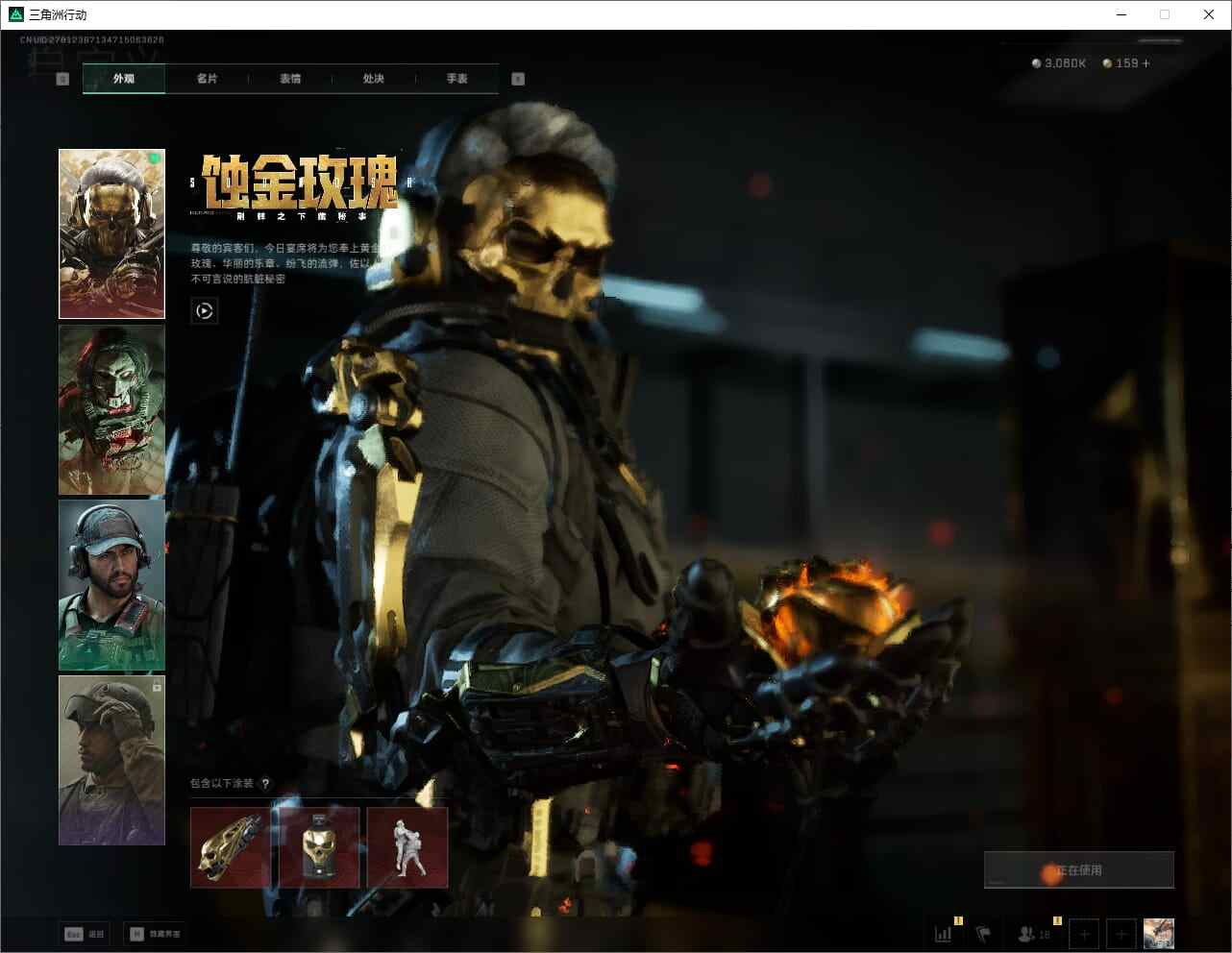Go to next tab with right arrow
This screenshot has height=953, width=1232.
point(518,79)
